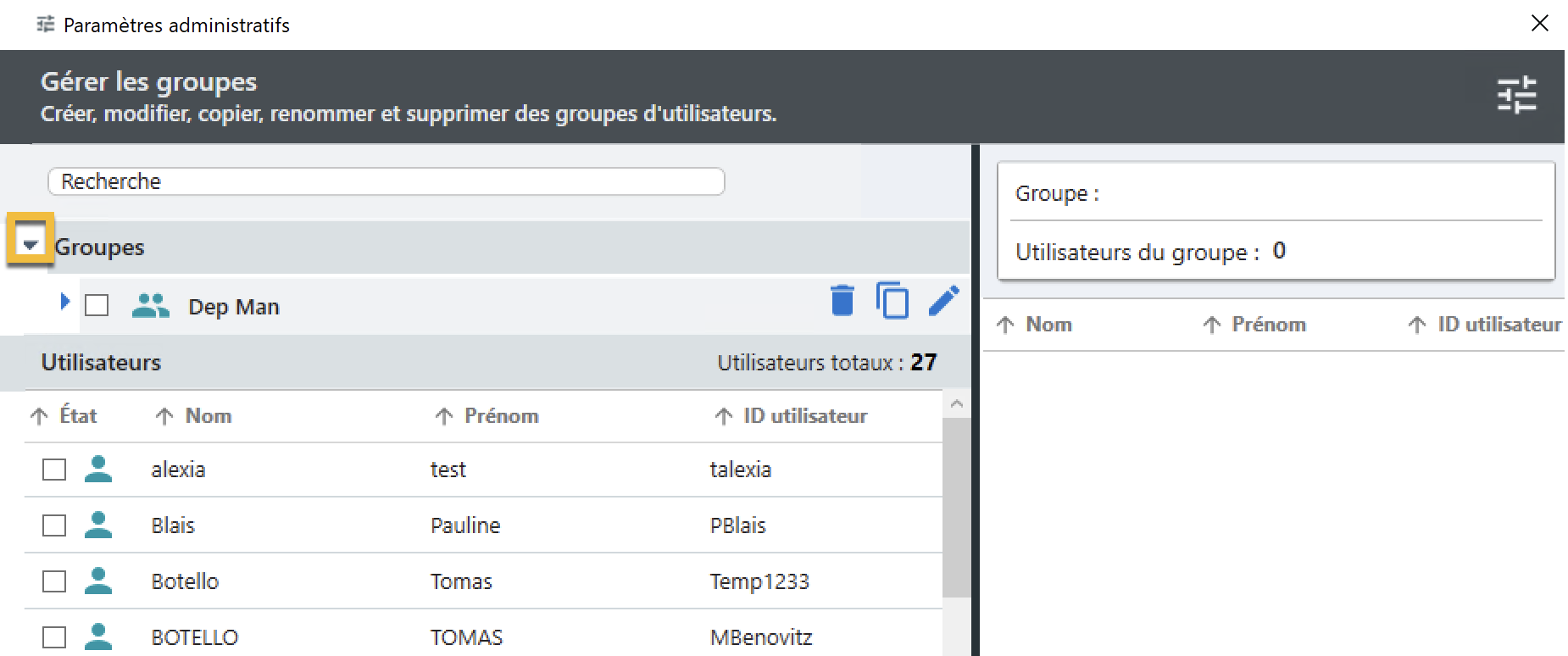Edit the Dep Man group with pencil icon
This screenshot has height=656, width=1568.
tap(943, 301)
